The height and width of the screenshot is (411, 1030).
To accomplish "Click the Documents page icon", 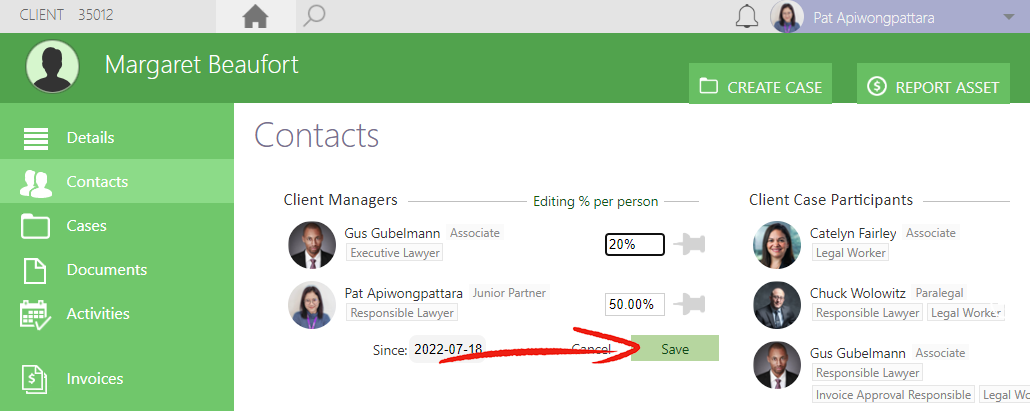I will [35, 270].
